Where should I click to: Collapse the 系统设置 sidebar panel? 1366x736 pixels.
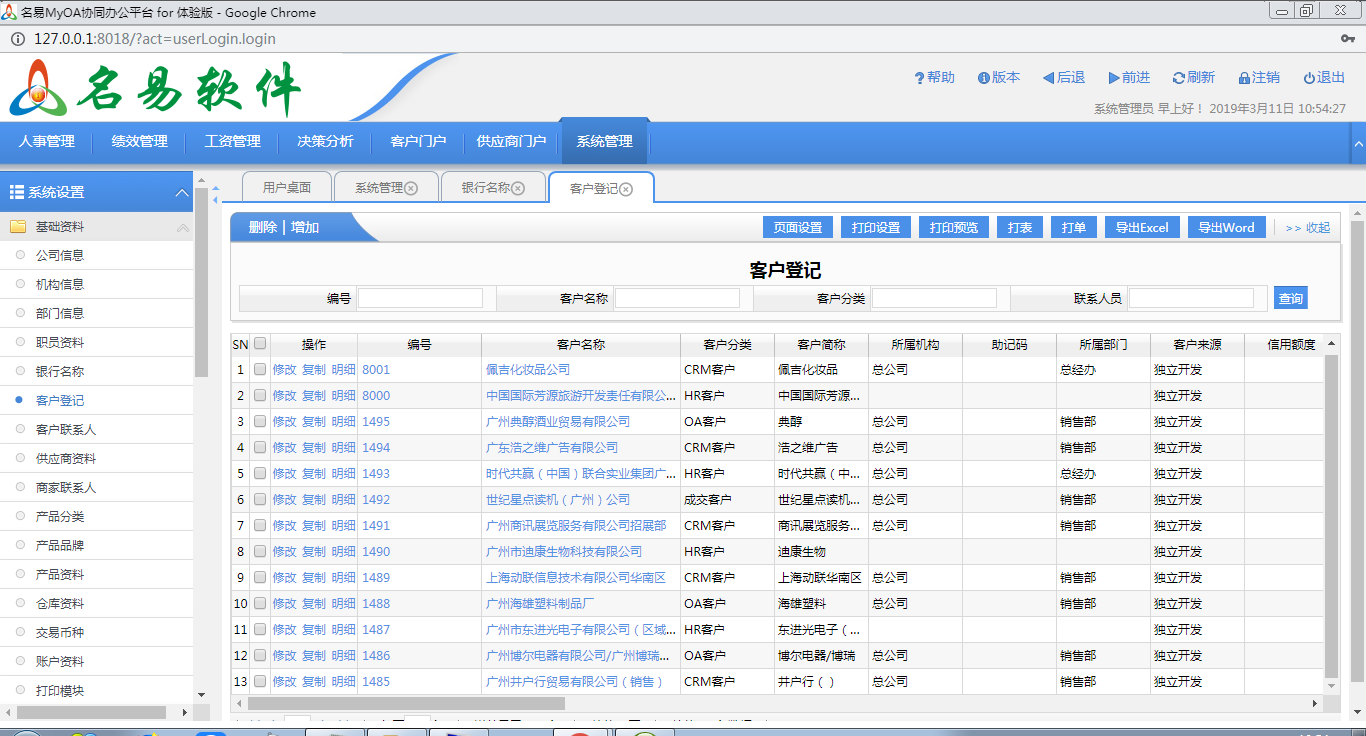point(181,192)
